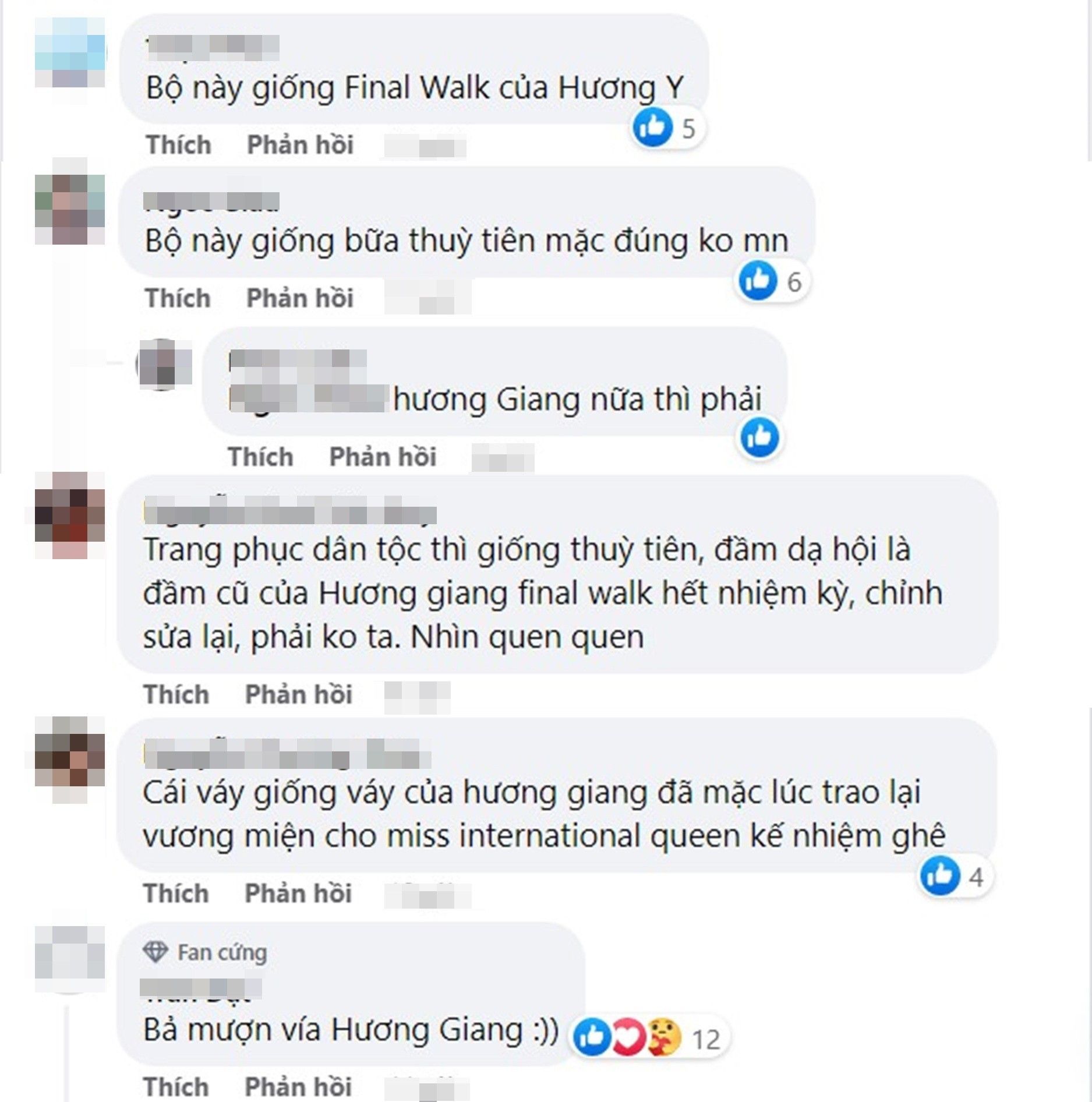Open the 12 reactions count on last comment
The height and width of the screenshot is (1102, 1092).
706,1039
